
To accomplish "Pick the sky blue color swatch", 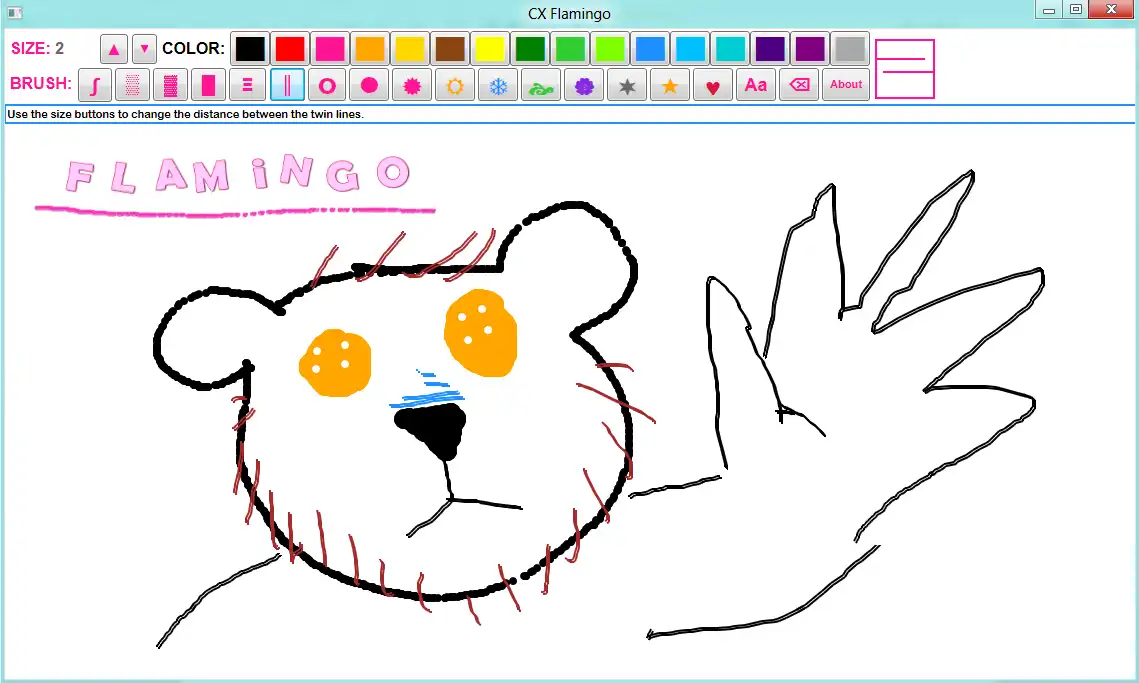I will (690, 49).
